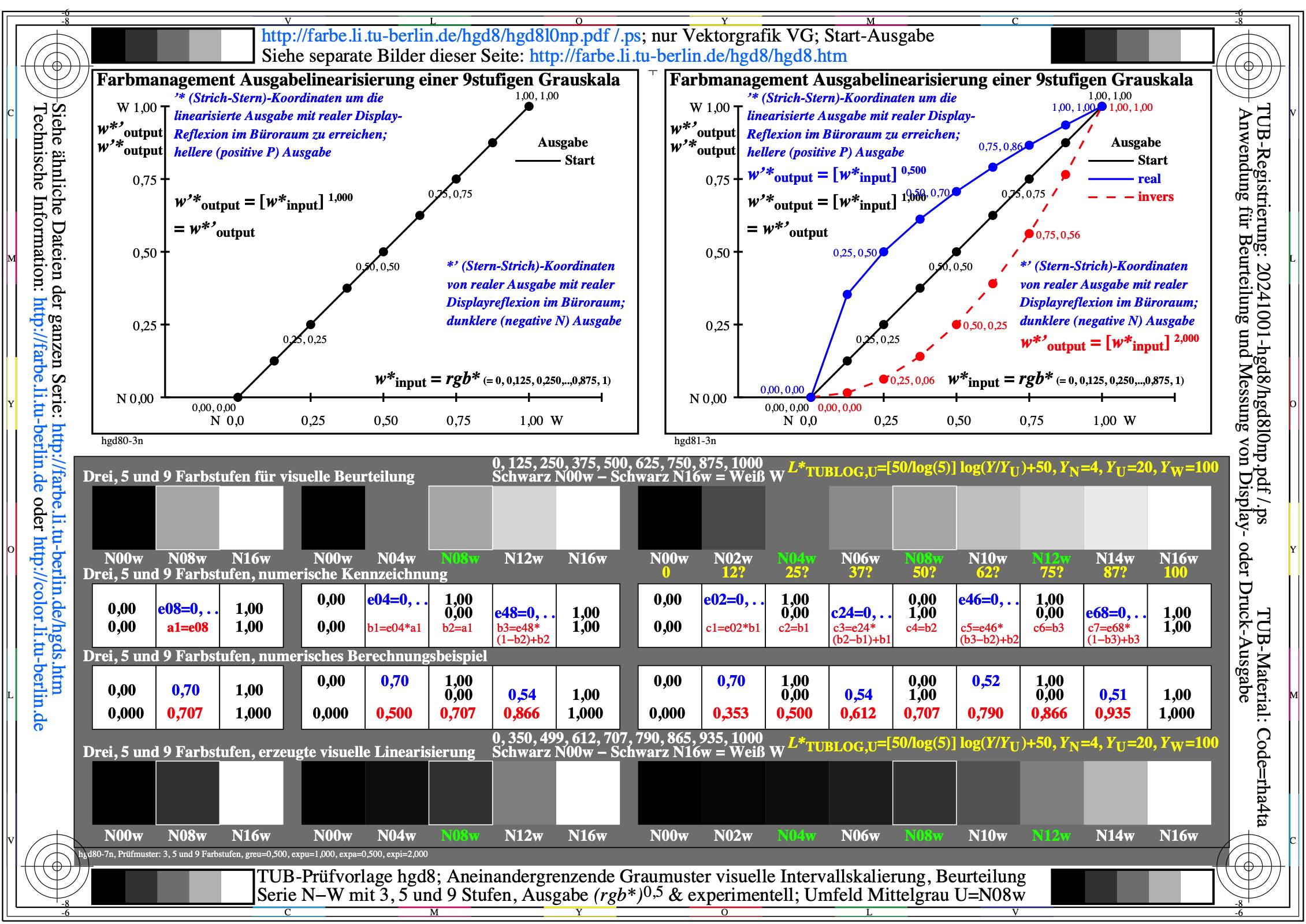
Task: Select the blue value 0,52
Action: (x=985, y=681)
